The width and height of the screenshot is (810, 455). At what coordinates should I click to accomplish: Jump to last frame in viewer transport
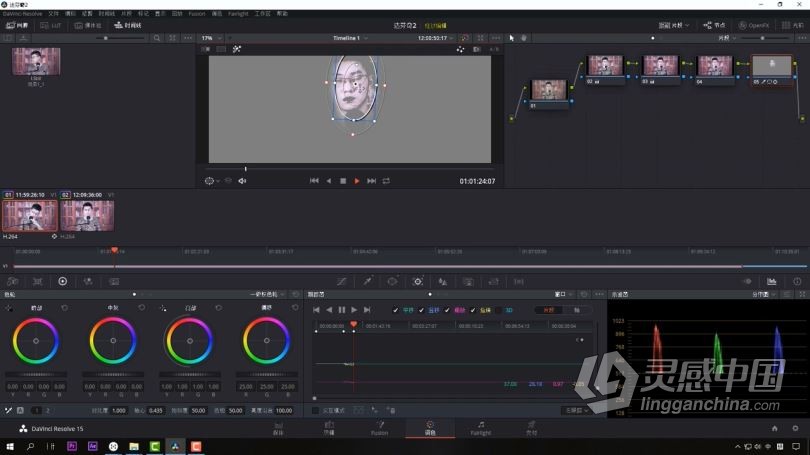point(371,181)
